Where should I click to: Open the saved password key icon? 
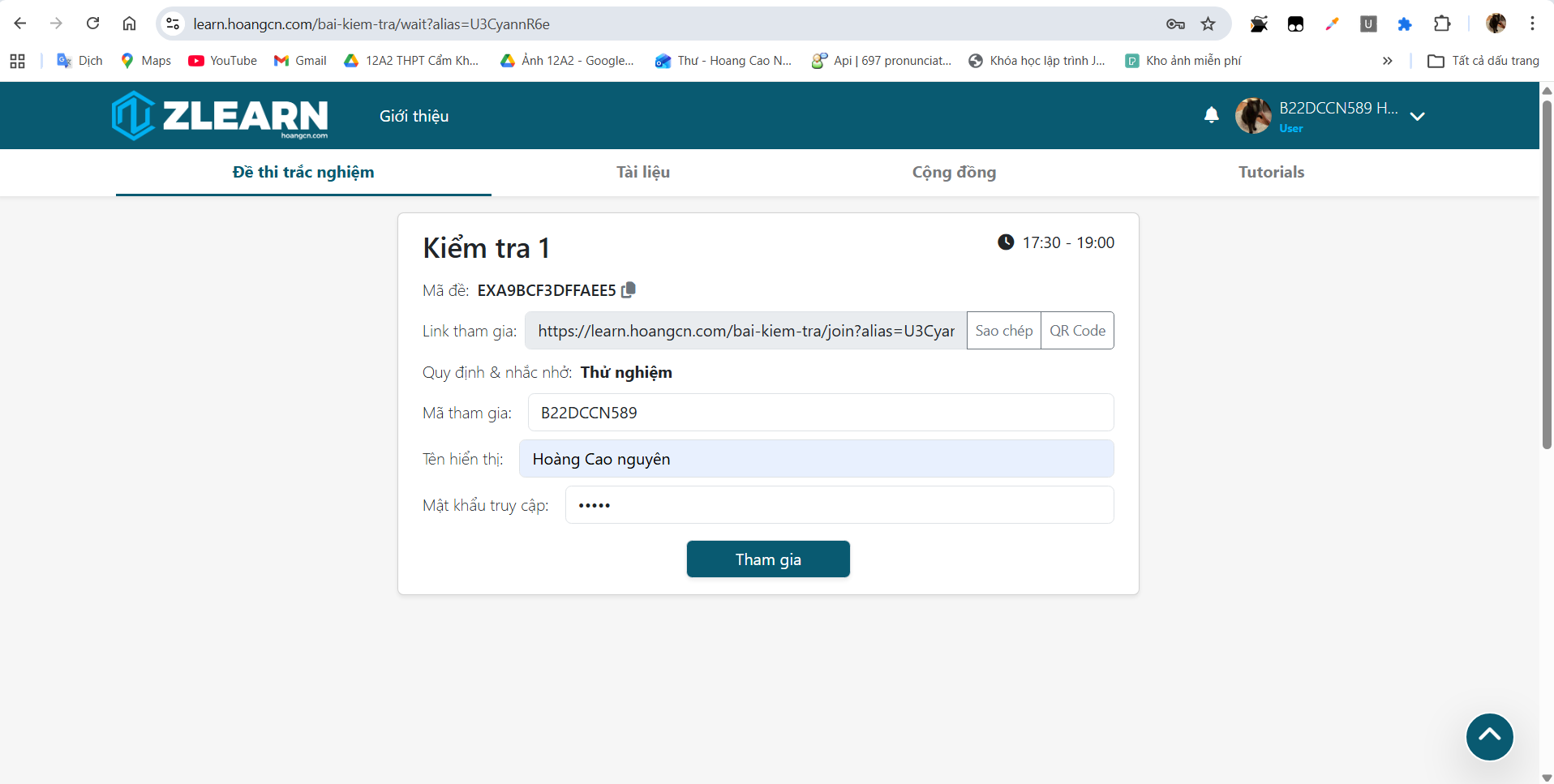[x=1175, y=24]
